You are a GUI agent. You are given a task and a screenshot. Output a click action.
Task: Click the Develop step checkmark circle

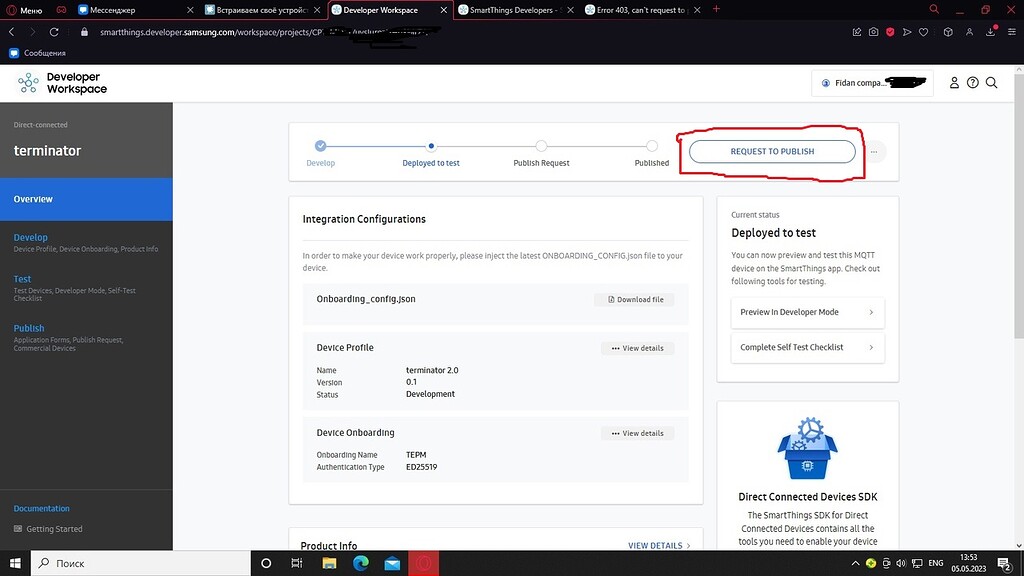pos(320,144)
